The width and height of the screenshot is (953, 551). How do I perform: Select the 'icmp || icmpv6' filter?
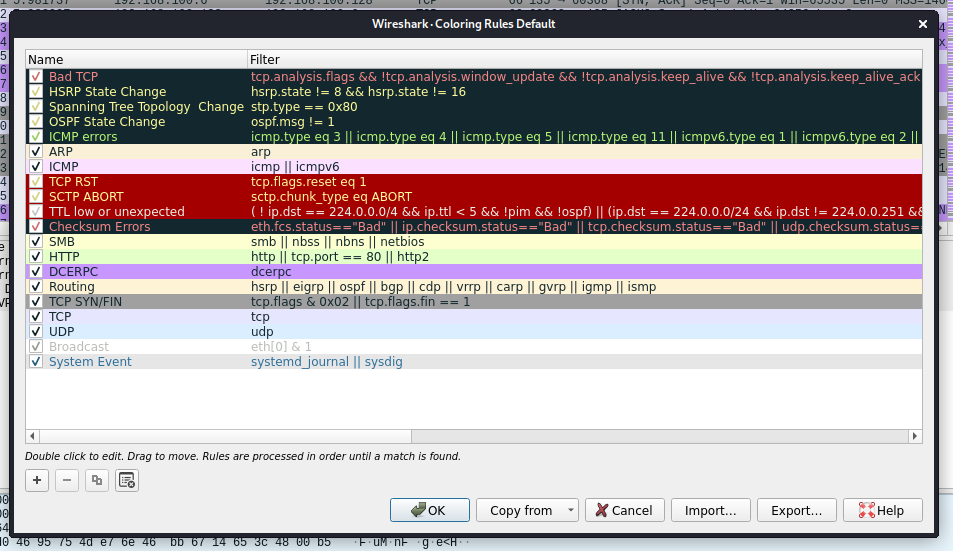[x=295, y=166]
